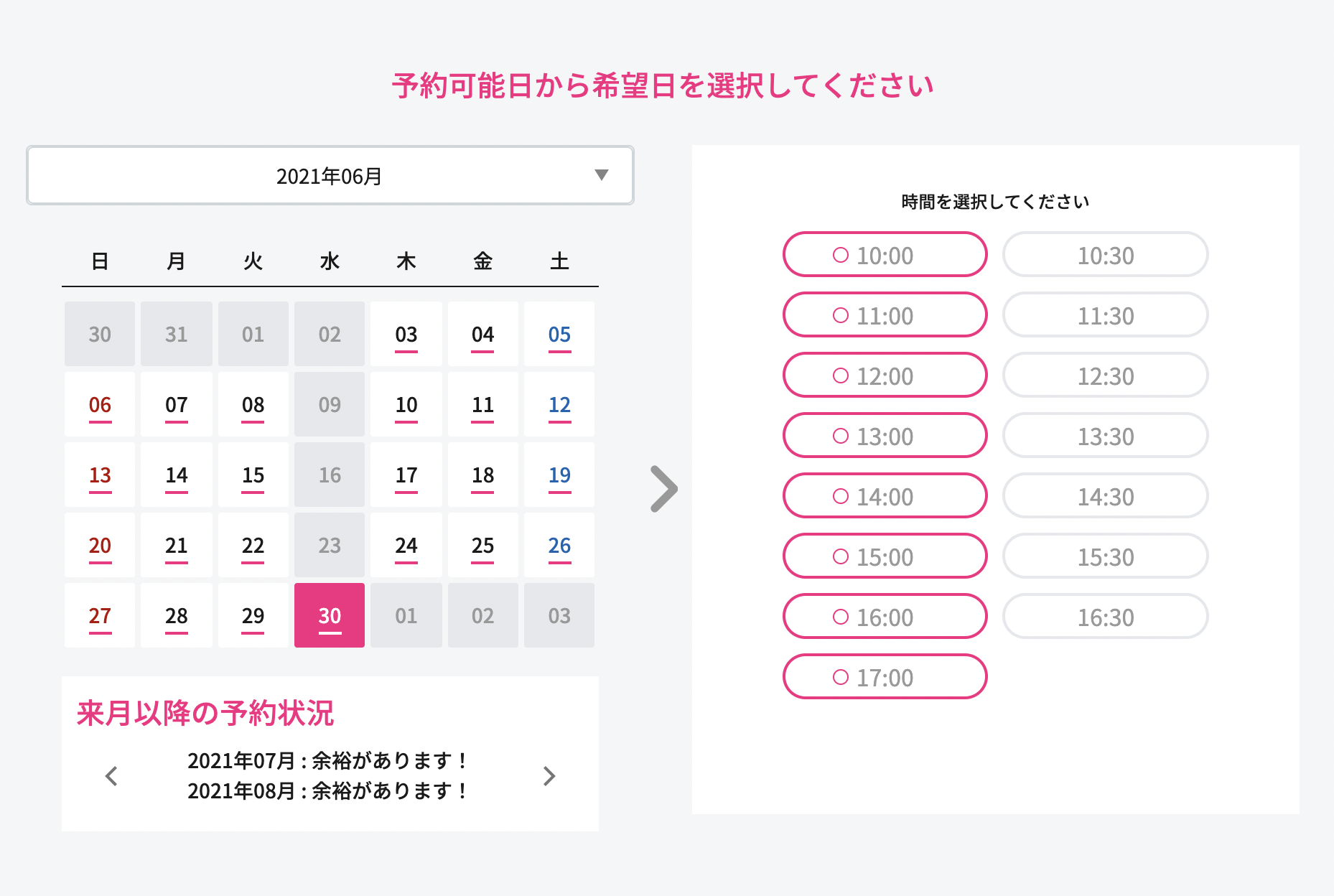This screenshot has width=1334, height=896.
Task: Select the 10:00 time slot
Action: click(x=885, y=255)
